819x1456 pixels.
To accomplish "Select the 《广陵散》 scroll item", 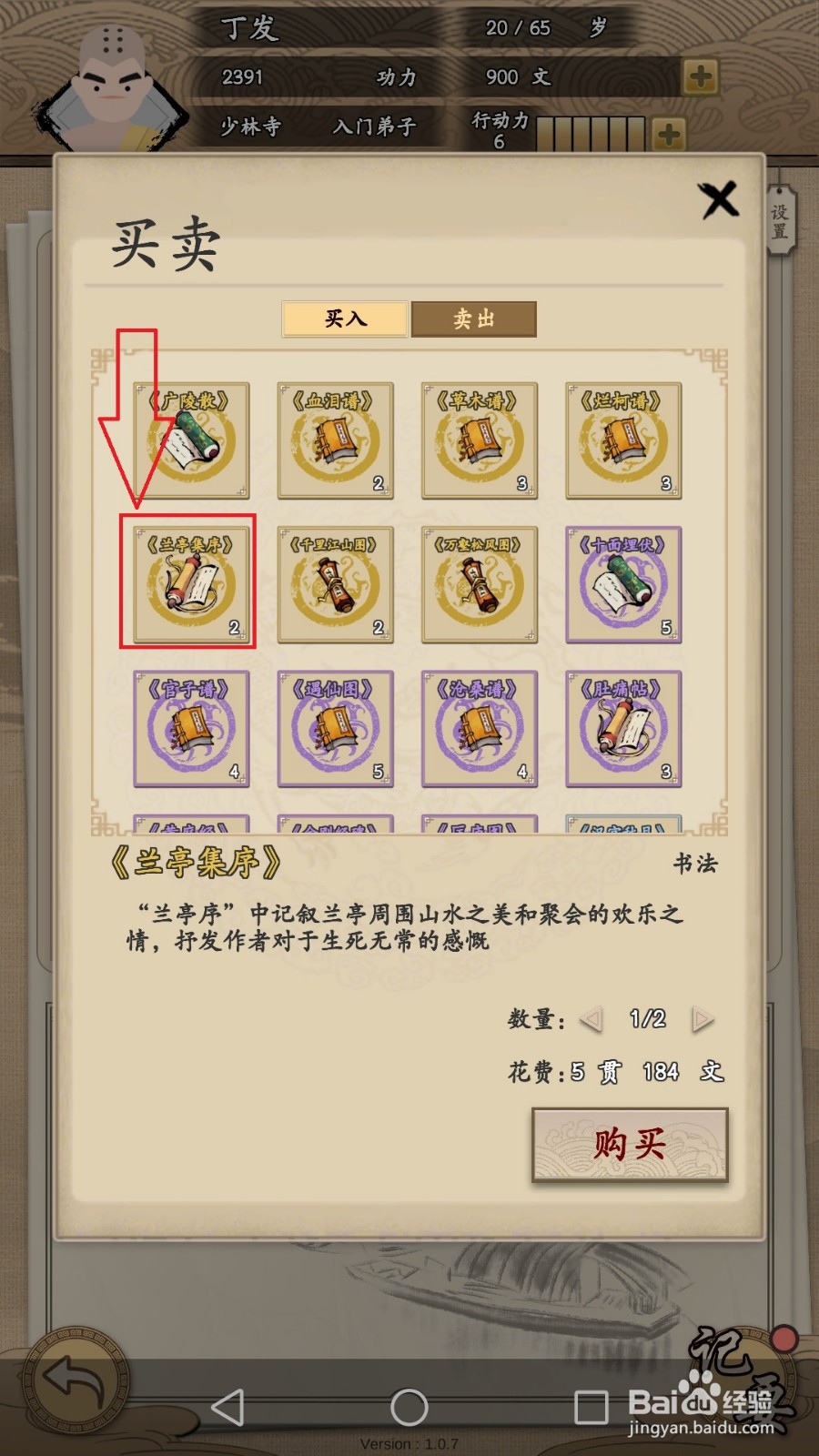I will (x=191, y=440).
